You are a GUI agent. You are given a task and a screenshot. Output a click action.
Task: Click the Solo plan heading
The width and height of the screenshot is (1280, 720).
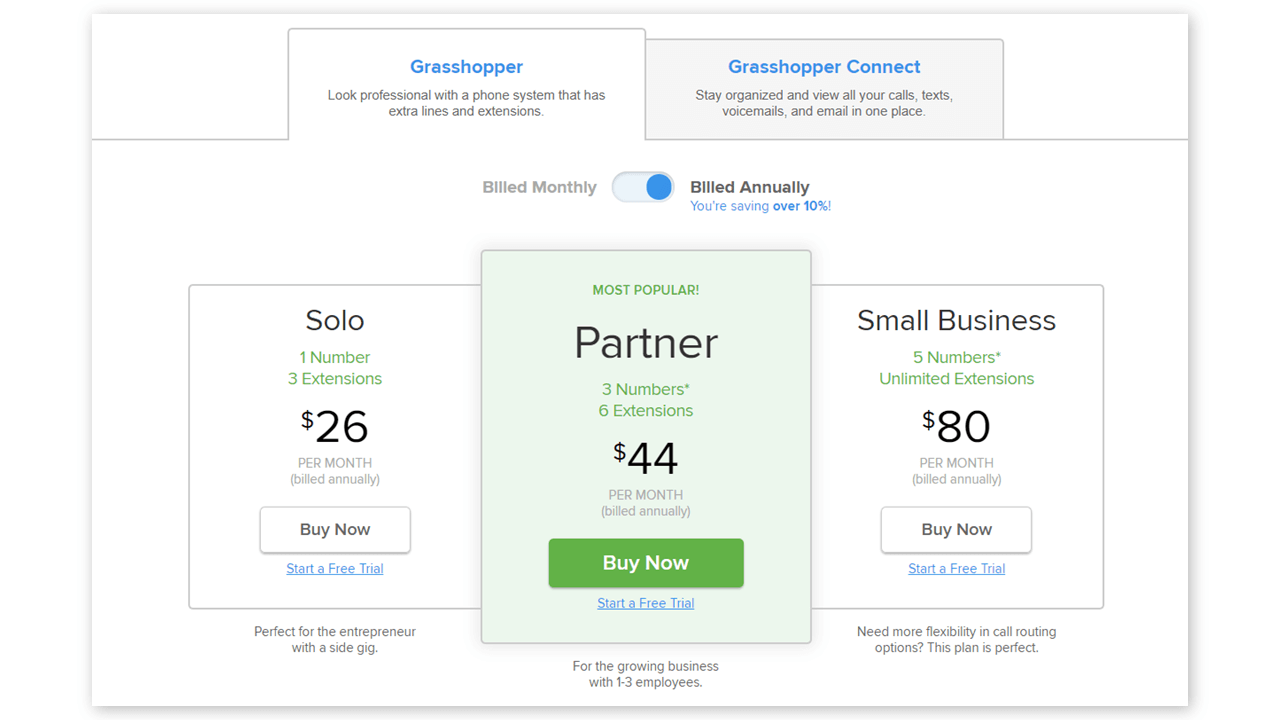tap(335, 320)
